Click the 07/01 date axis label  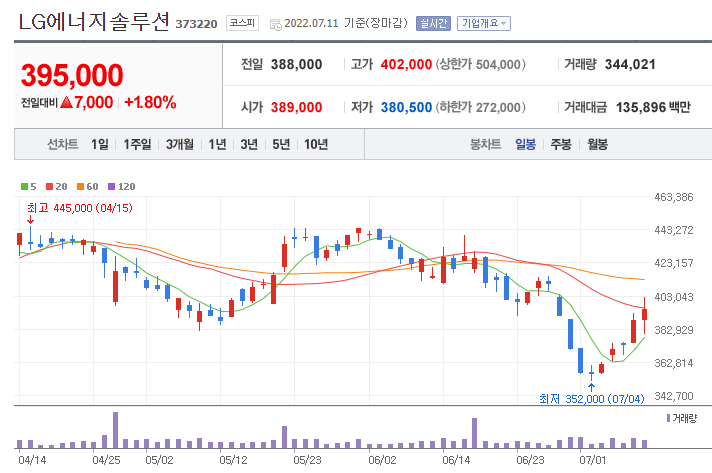592,460
